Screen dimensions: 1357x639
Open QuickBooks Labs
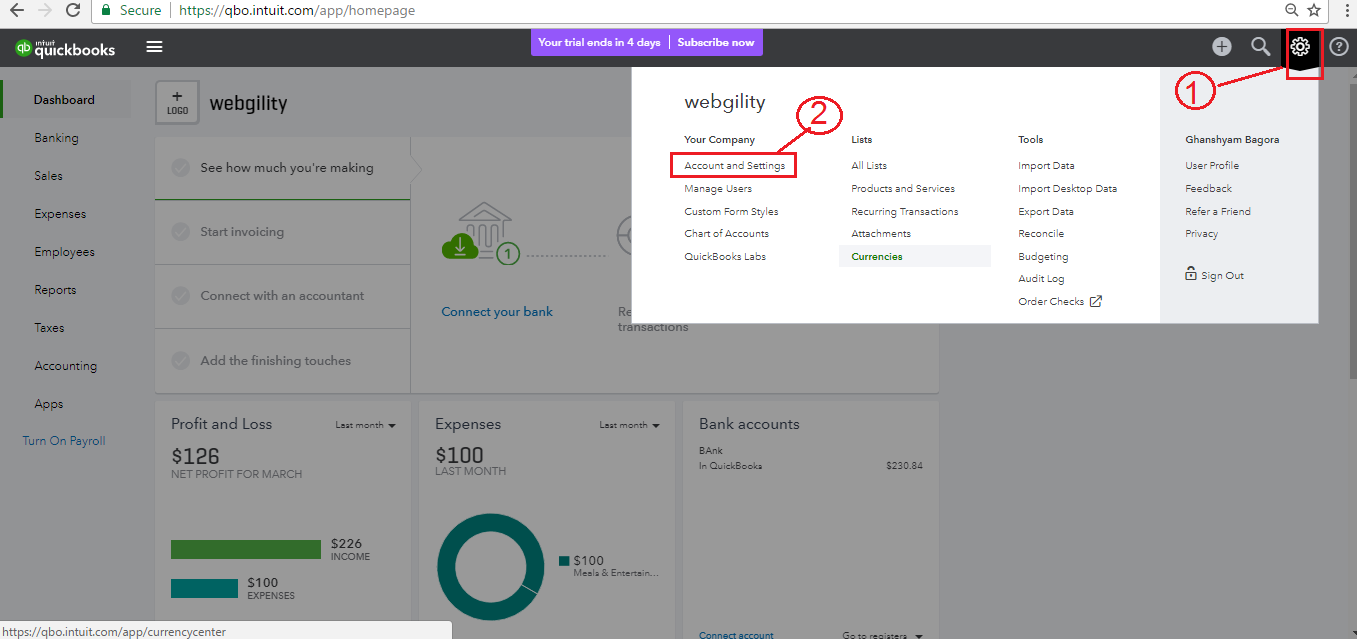coord(725,257)
